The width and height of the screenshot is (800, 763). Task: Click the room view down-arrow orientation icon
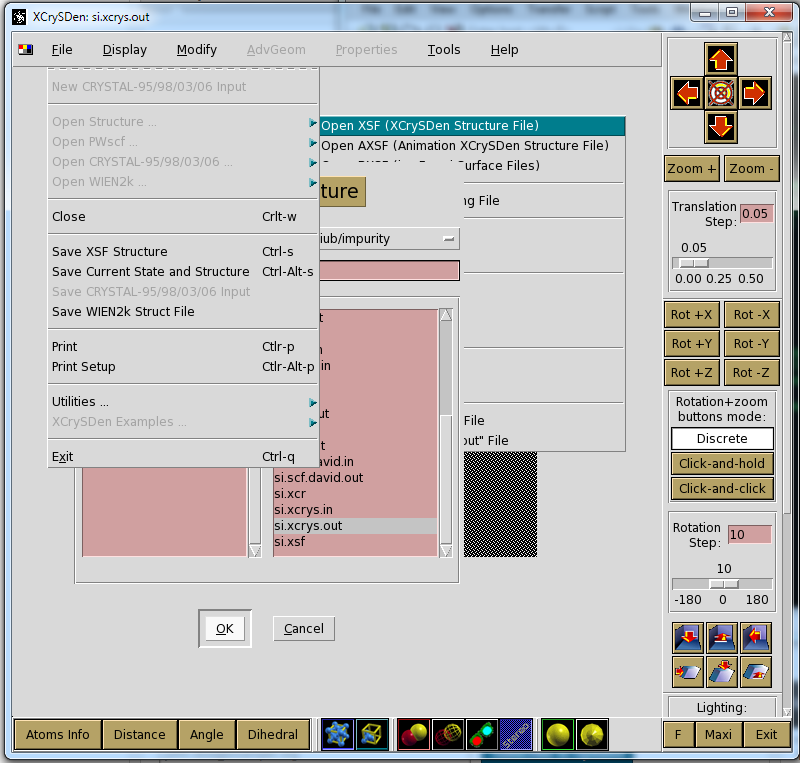click(x=688, y=637)
